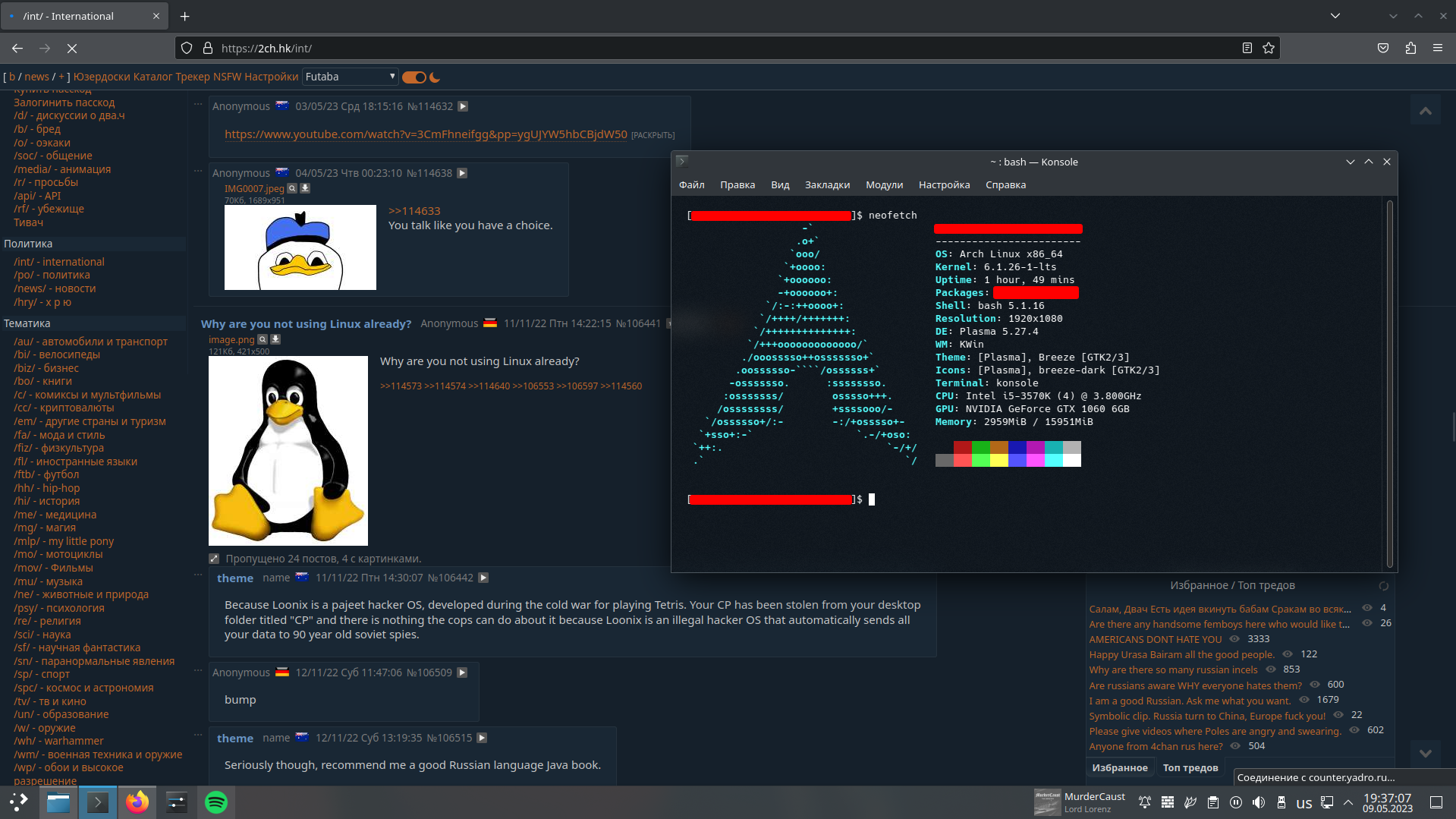The image size is (1456, 819).
Task: Toggle watch eye for AMERICANS DONT HATE YOU
Action: coord(1234,639)
